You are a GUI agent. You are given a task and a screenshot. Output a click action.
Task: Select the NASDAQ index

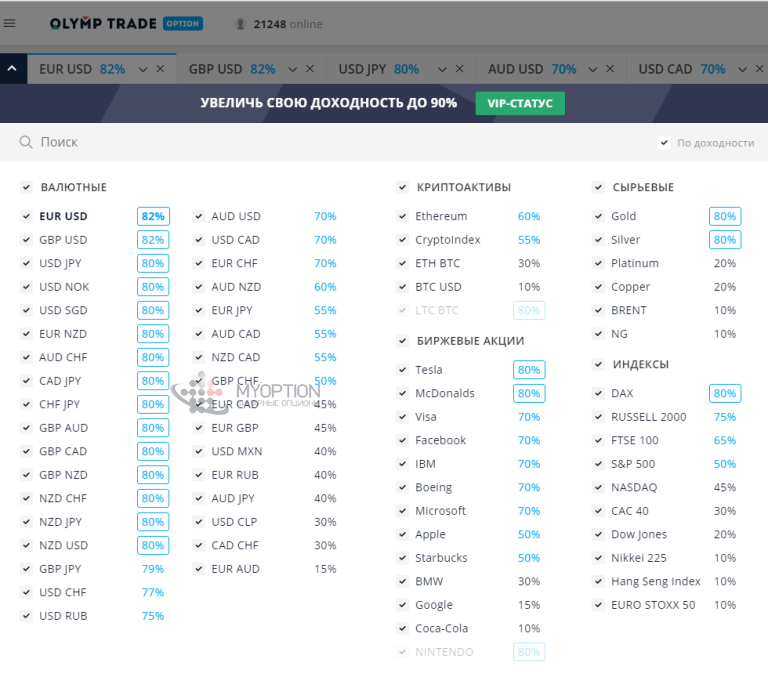(634, 488)
